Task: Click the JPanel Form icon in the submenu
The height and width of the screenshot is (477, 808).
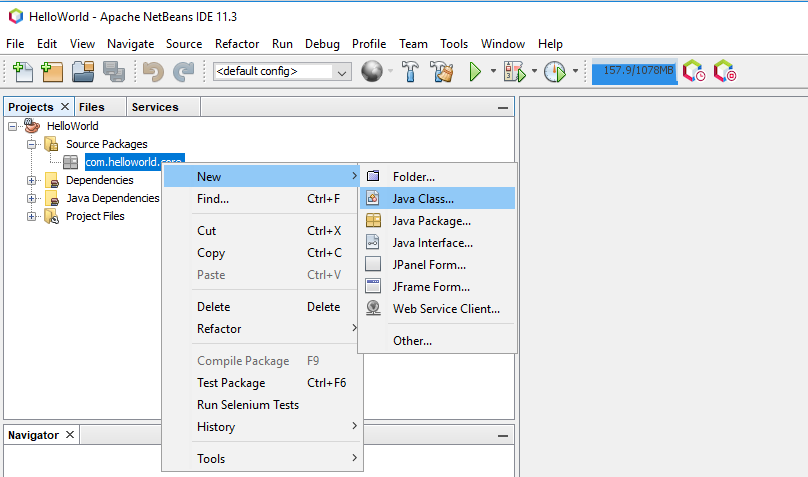Action: 373,264
